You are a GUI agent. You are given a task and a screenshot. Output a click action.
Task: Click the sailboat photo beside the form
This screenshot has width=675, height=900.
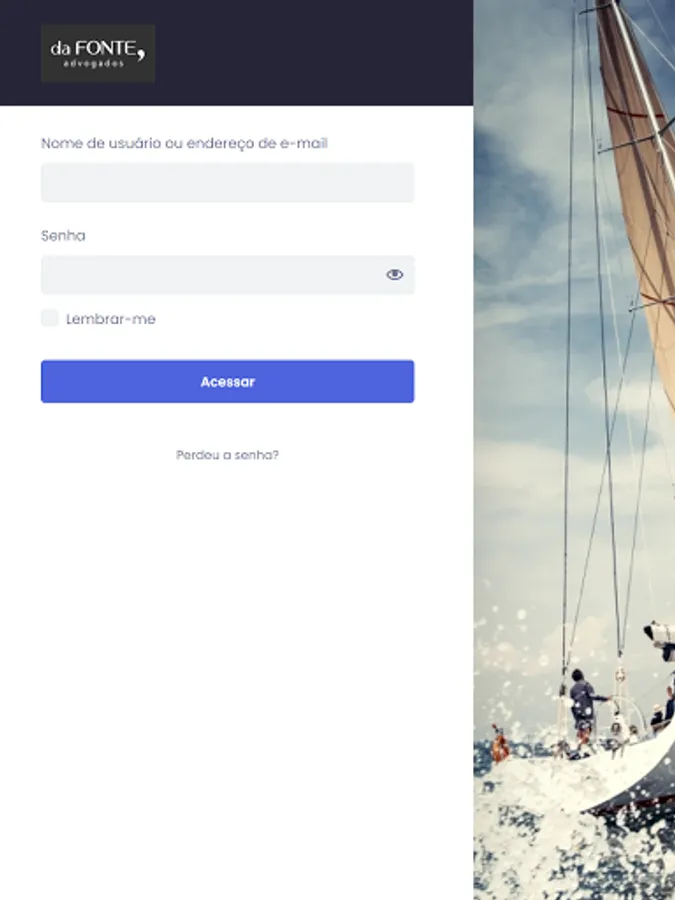tap(574, 450)
